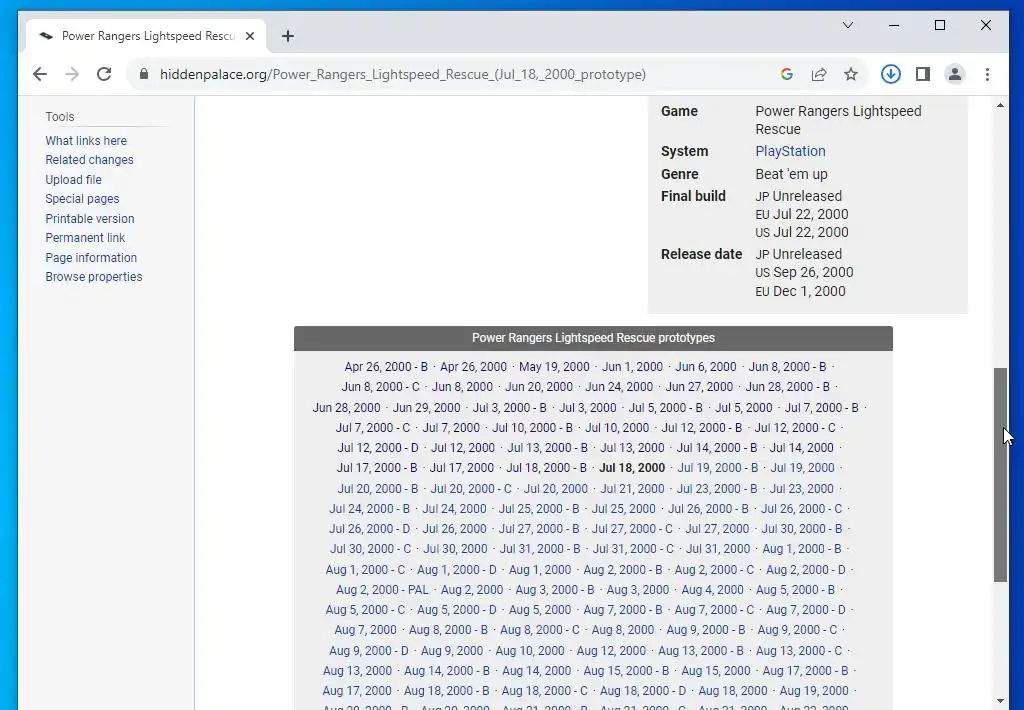Open Jul 7, 2000 - B prototype

(822, 408)
